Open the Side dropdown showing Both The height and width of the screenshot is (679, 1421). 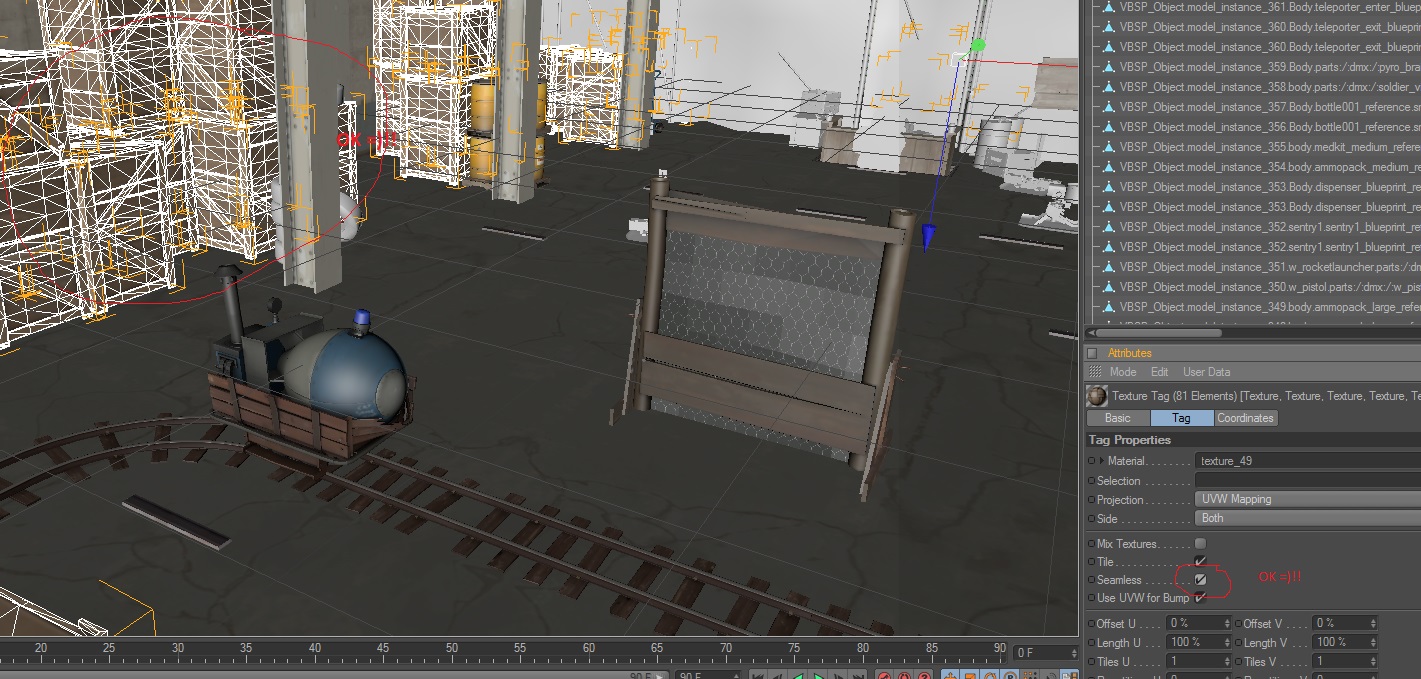pos(1308,518)
